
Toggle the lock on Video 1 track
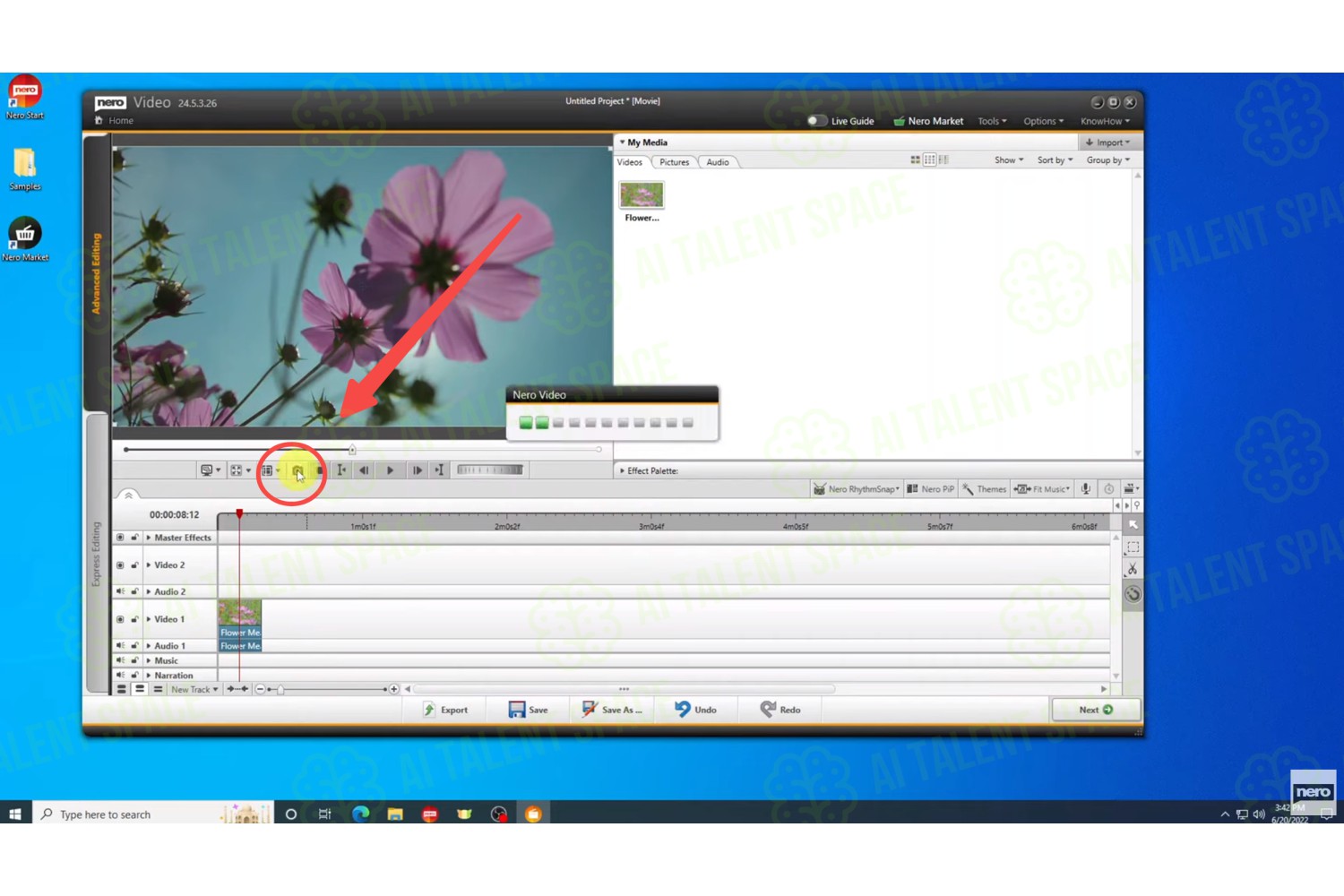[x=135, y=619]
